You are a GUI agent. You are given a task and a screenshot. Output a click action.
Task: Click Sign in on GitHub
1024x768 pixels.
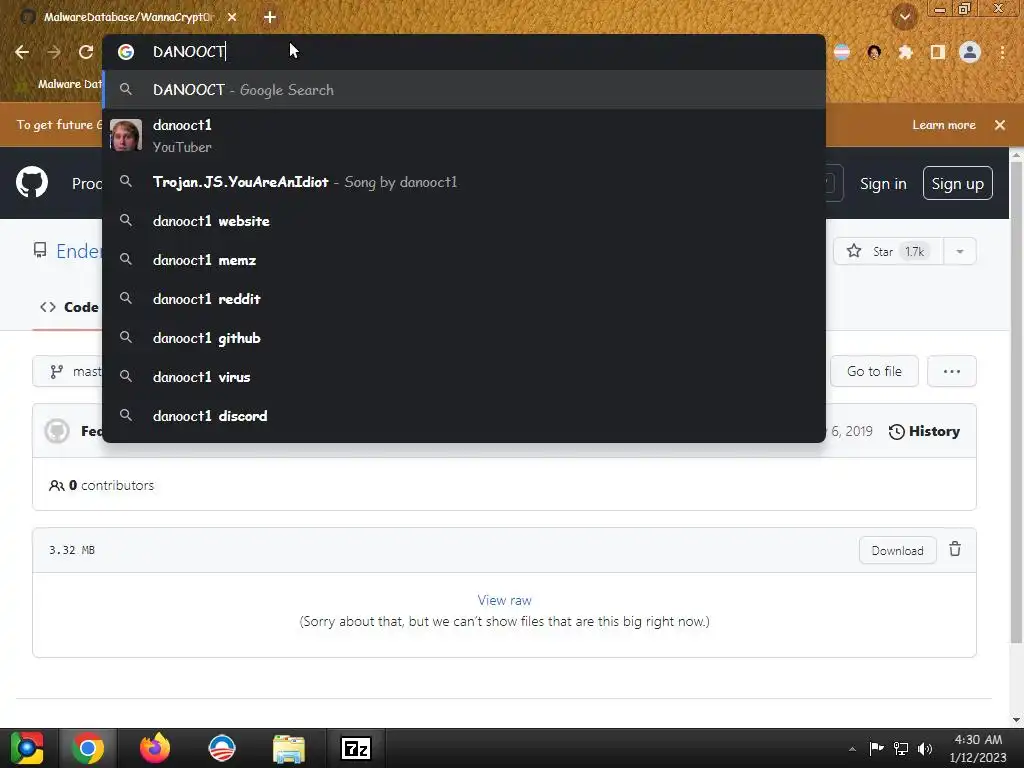(x=883, y=184)
